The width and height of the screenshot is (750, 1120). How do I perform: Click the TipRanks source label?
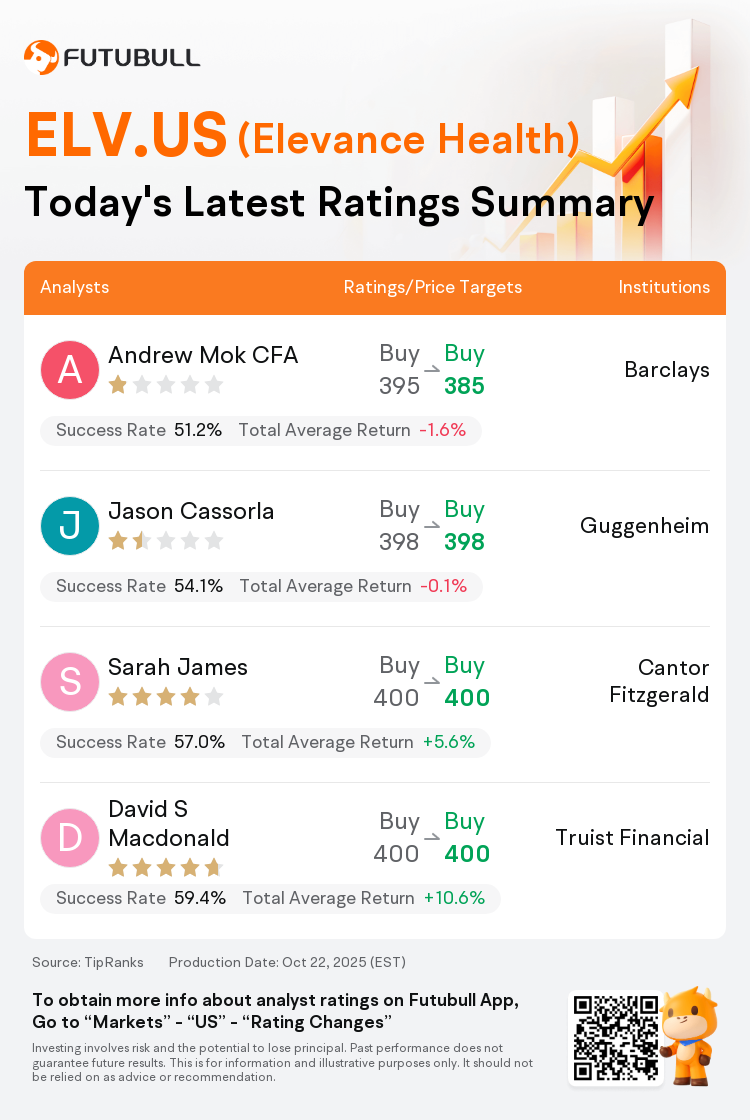point(88,962)
